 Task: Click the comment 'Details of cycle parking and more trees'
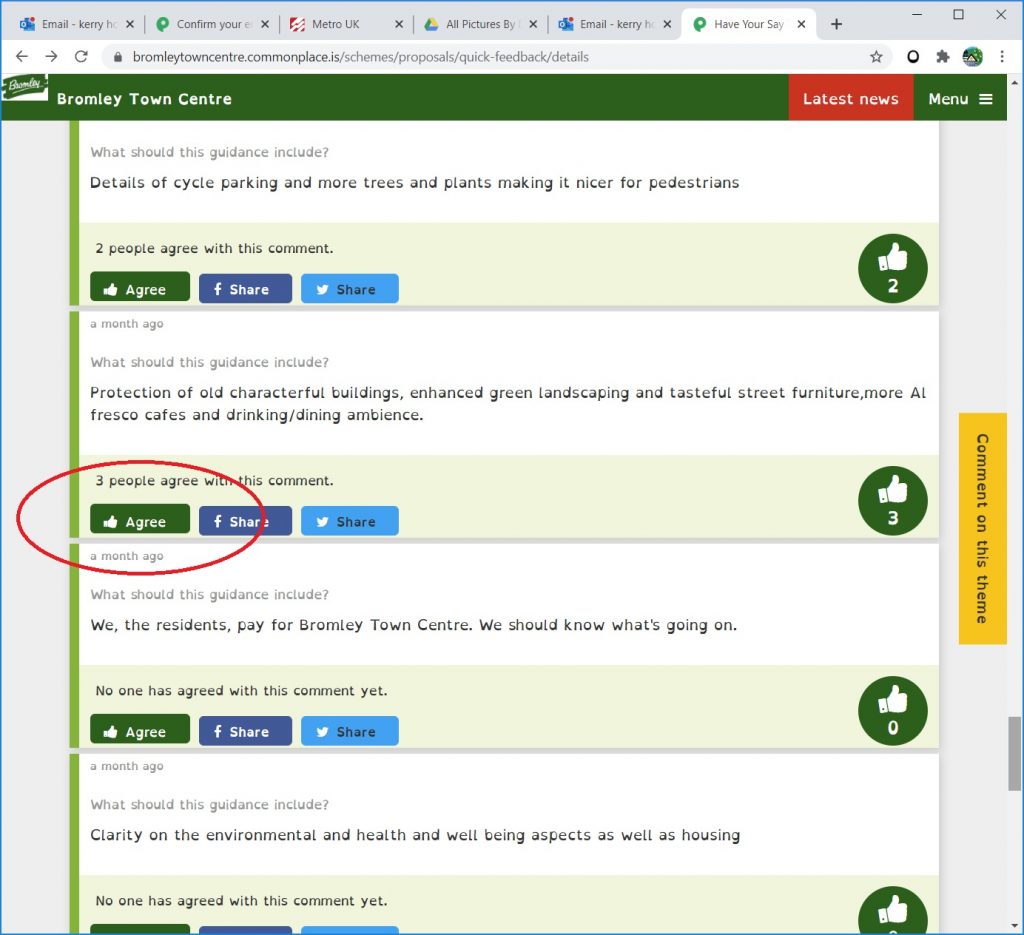415,183
